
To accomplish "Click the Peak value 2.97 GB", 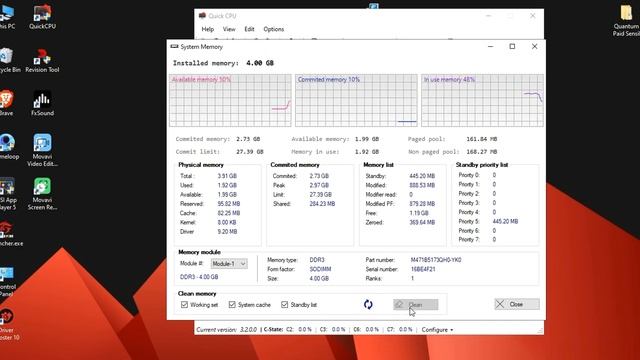I will coord(319,185).
